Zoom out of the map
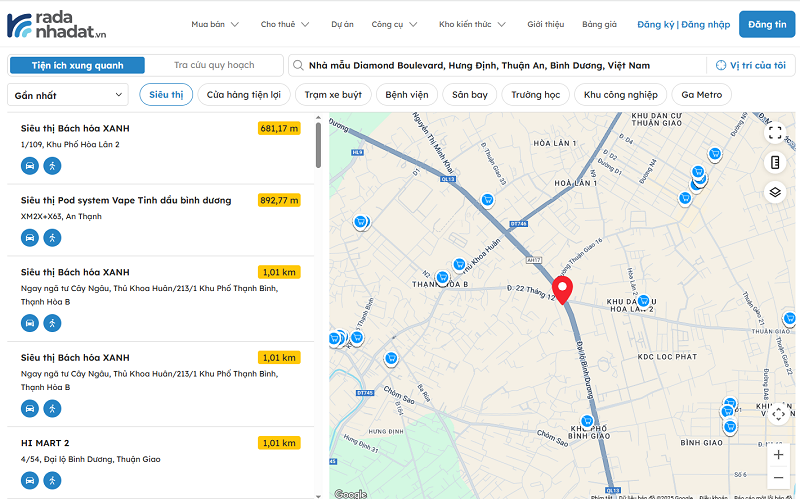Screen dimensions: 800x499 pyautogui.click(x=778, y=478)
